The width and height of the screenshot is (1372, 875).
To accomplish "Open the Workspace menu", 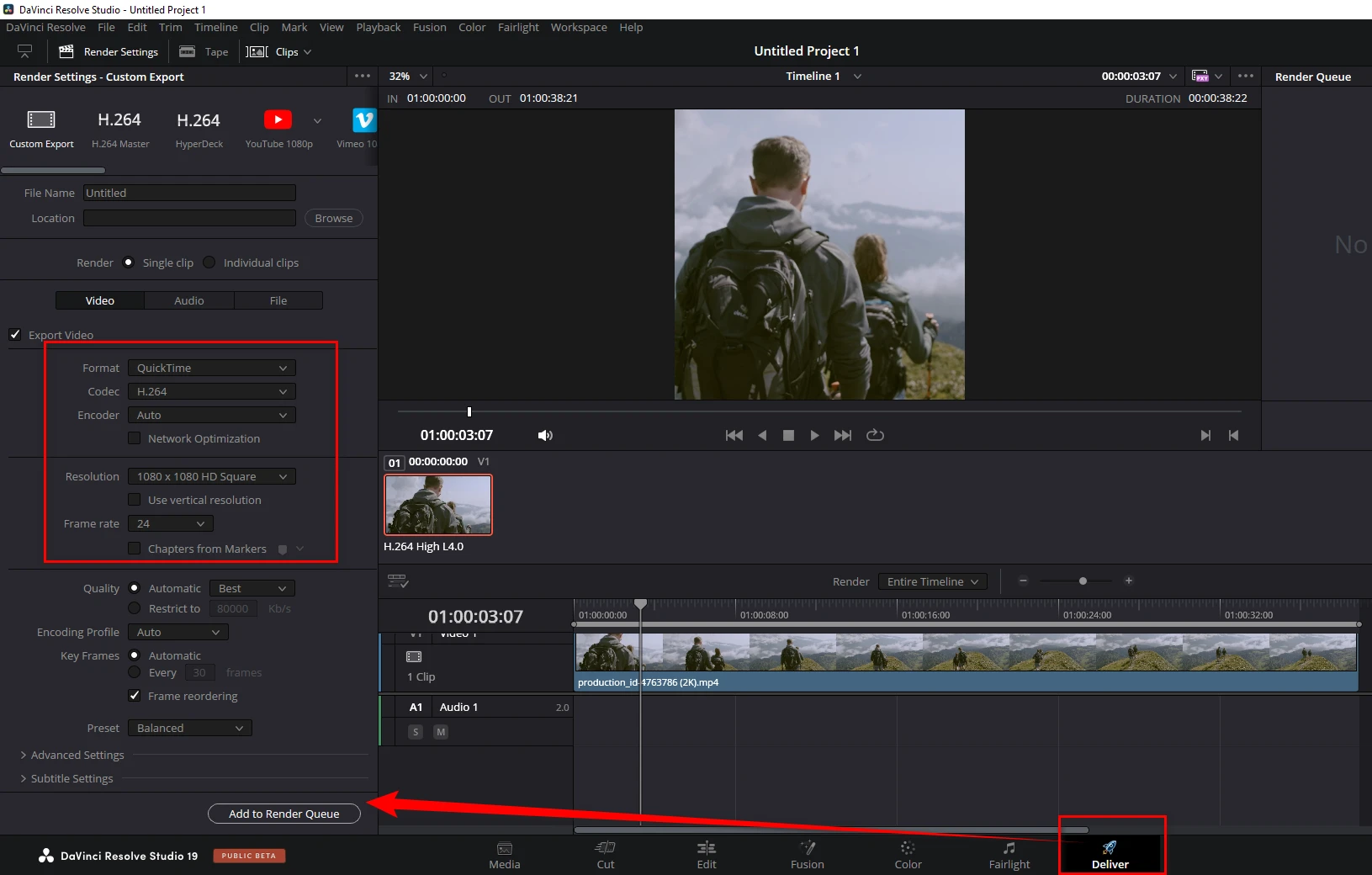I will pyautogui.click(x=579, y=27).
